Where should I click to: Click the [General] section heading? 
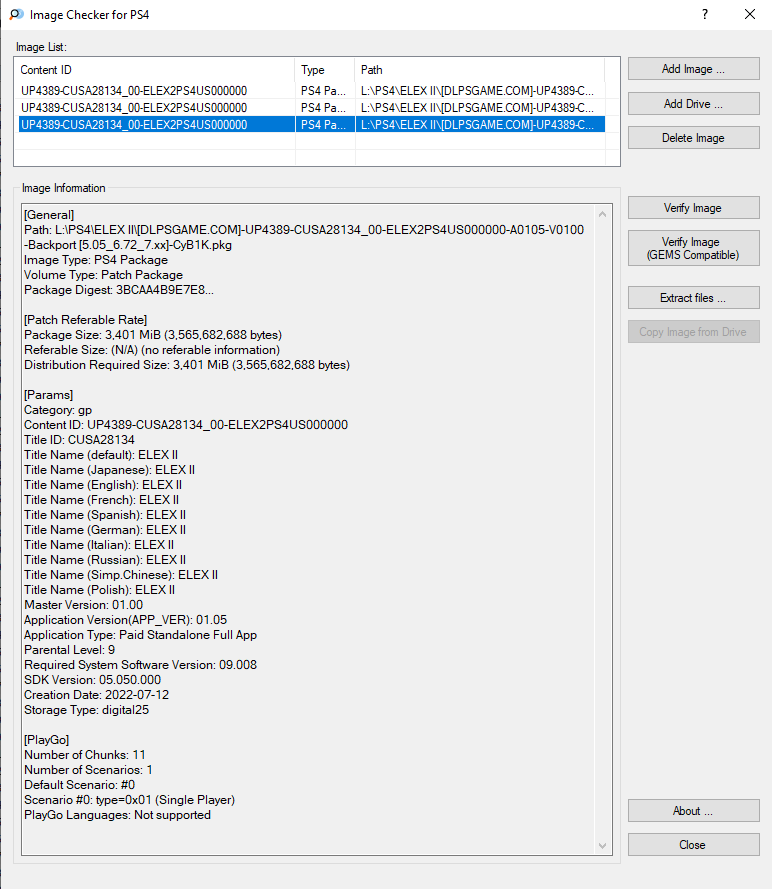coord(49,215)
